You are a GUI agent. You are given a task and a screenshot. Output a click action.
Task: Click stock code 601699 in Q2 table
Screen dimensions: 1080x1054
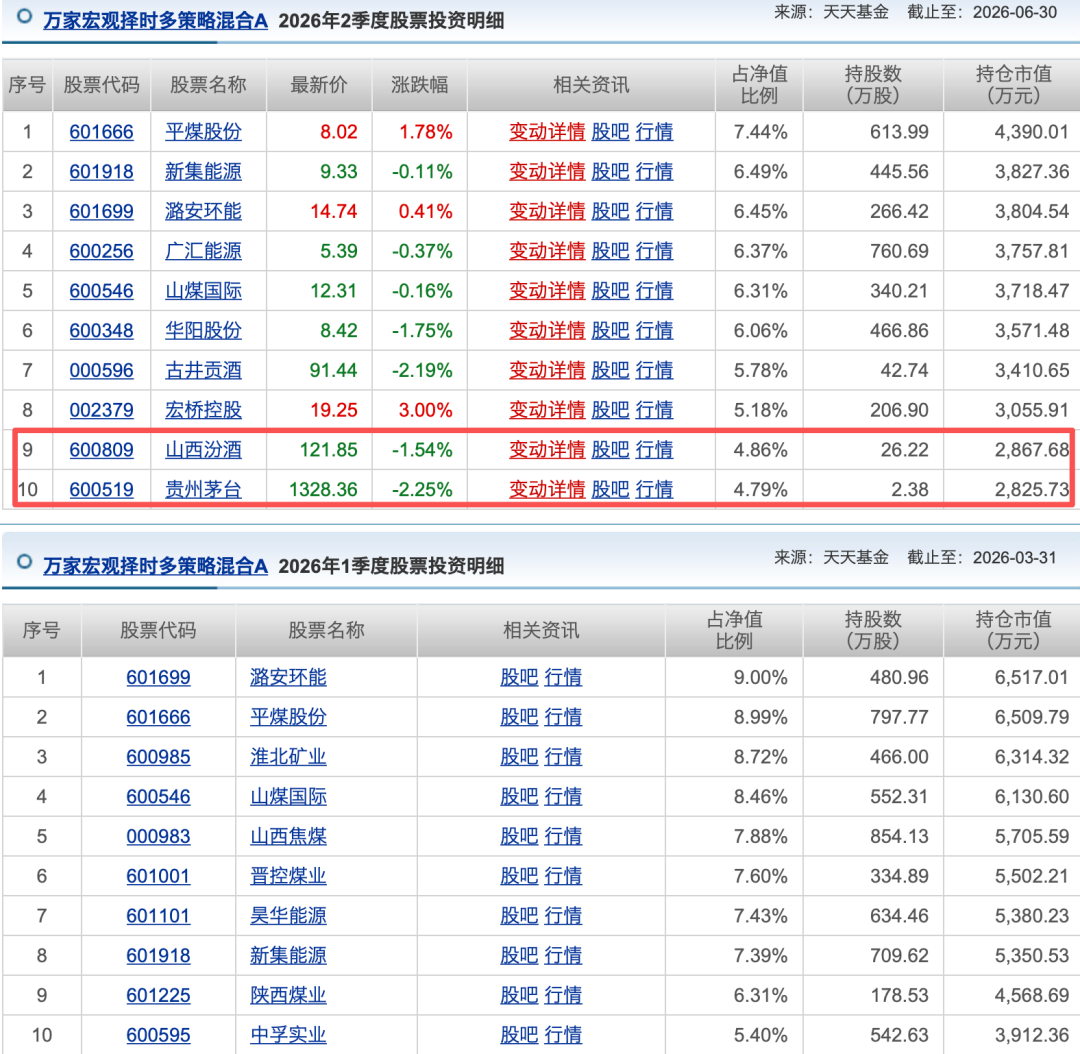[x=101, y=211]
